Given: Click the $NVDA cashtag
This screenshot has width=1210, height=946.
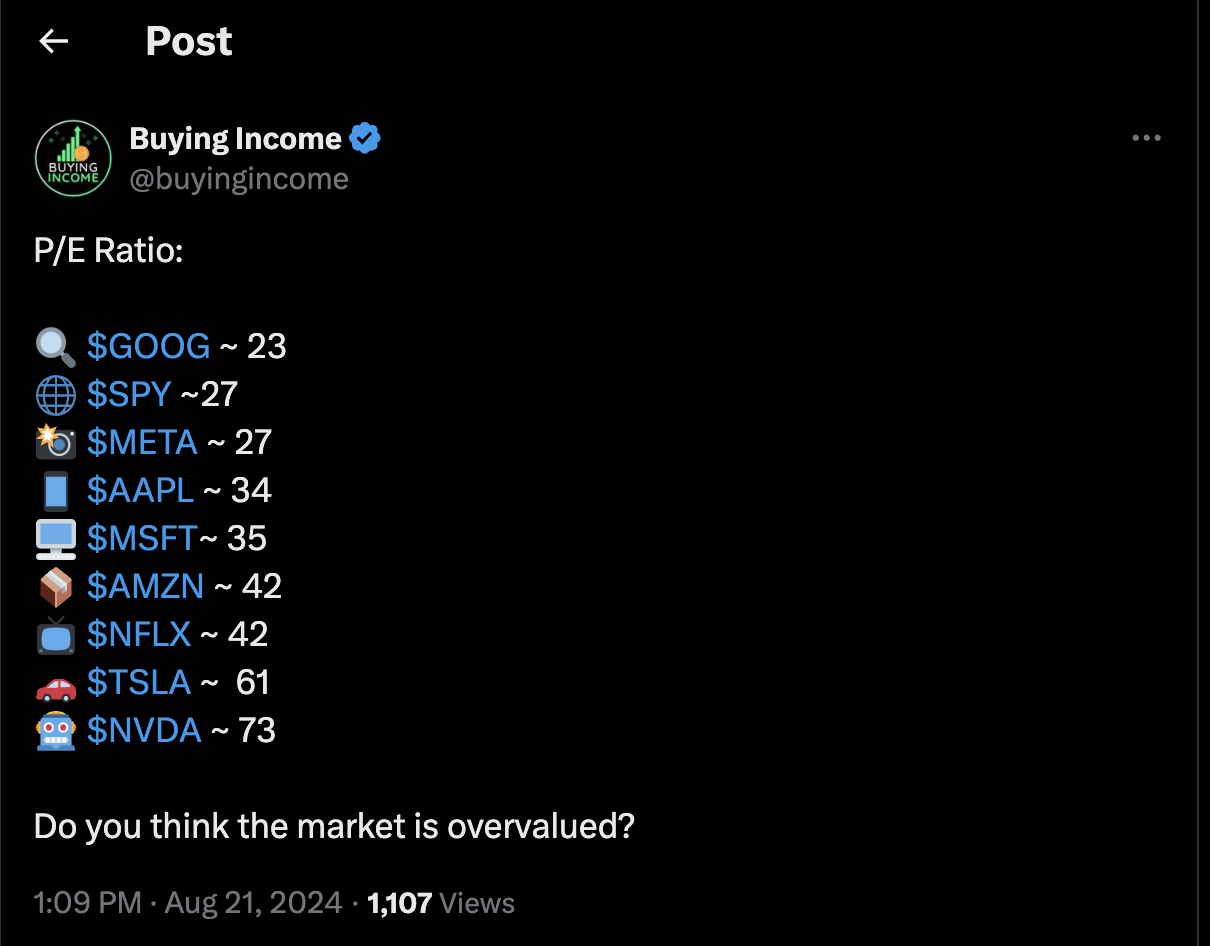Looking at the screenshot, I should click(144, 730).
